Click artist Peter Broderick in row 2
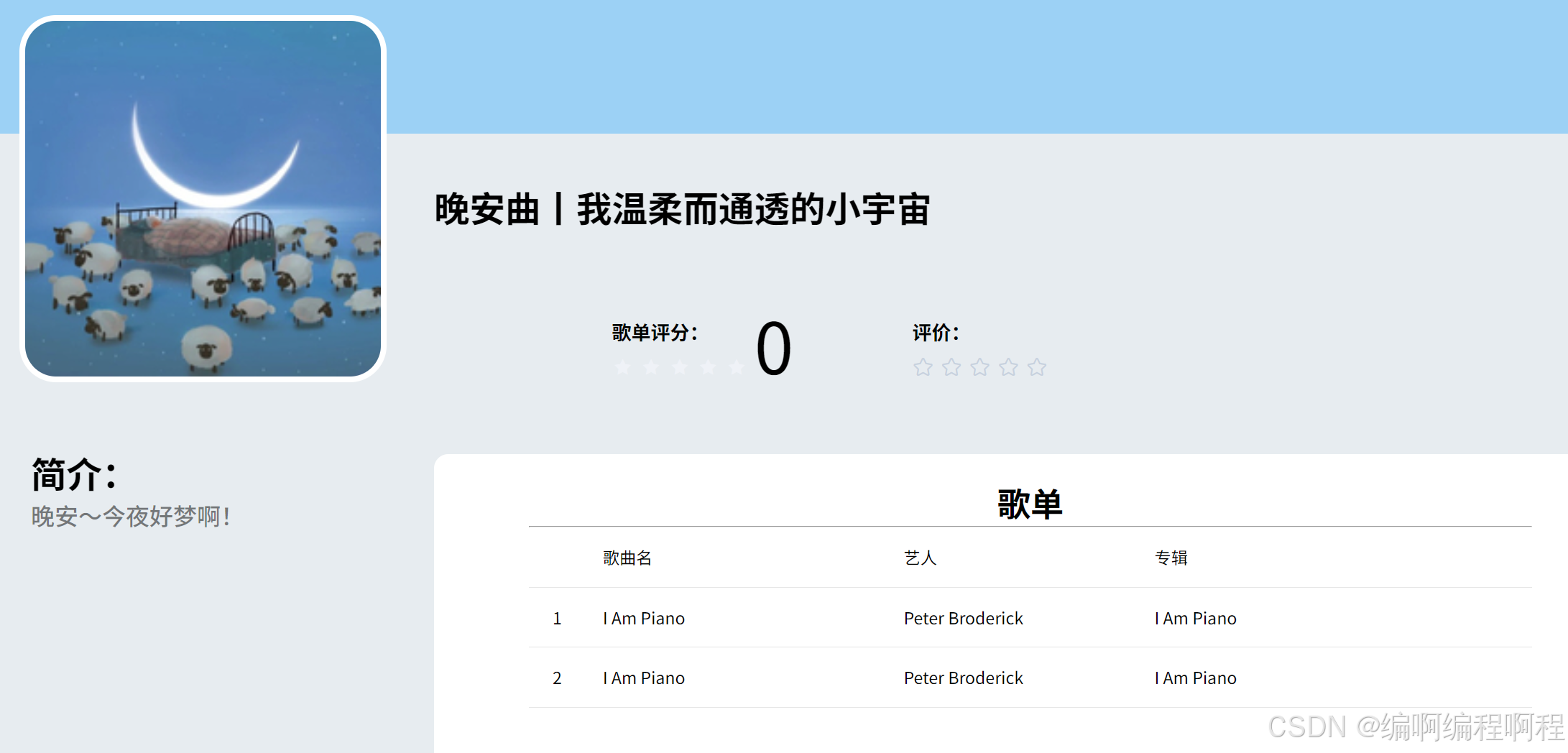The height and width of the screenshot is (753, 1568). [964, 678]
